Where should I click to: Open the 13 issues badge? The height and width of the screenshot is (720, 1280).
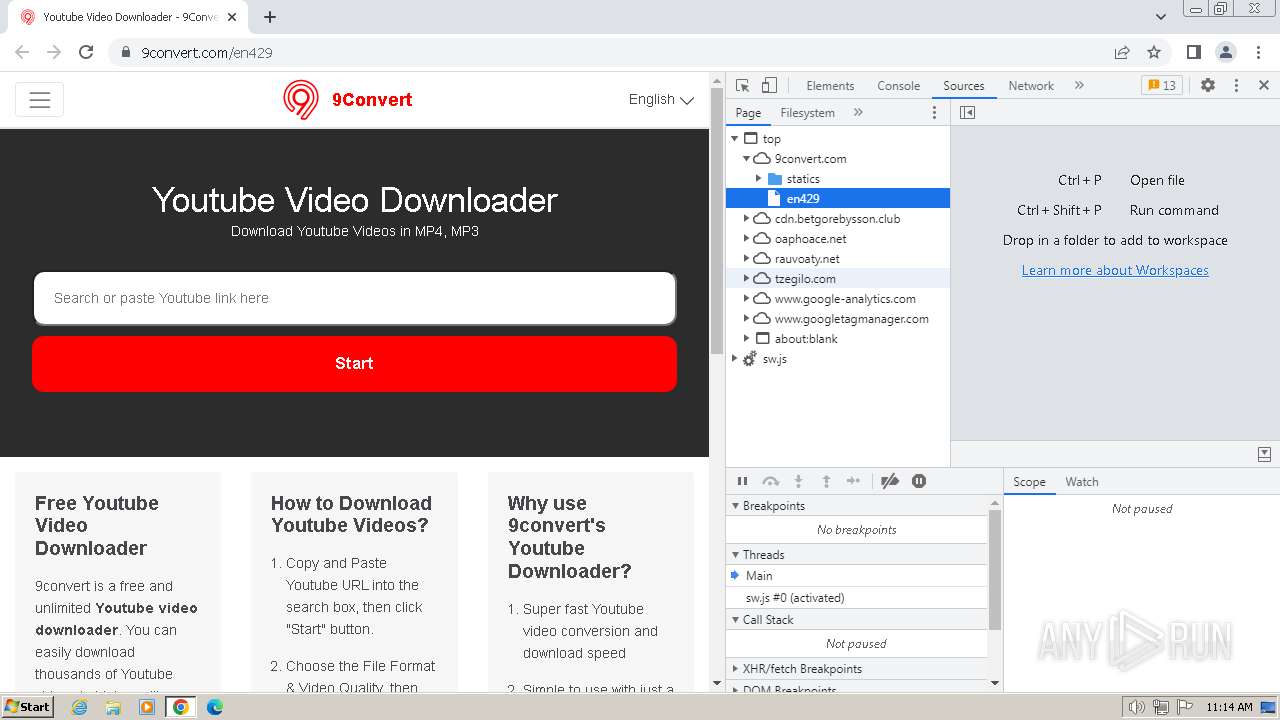tap(1162, 86)
